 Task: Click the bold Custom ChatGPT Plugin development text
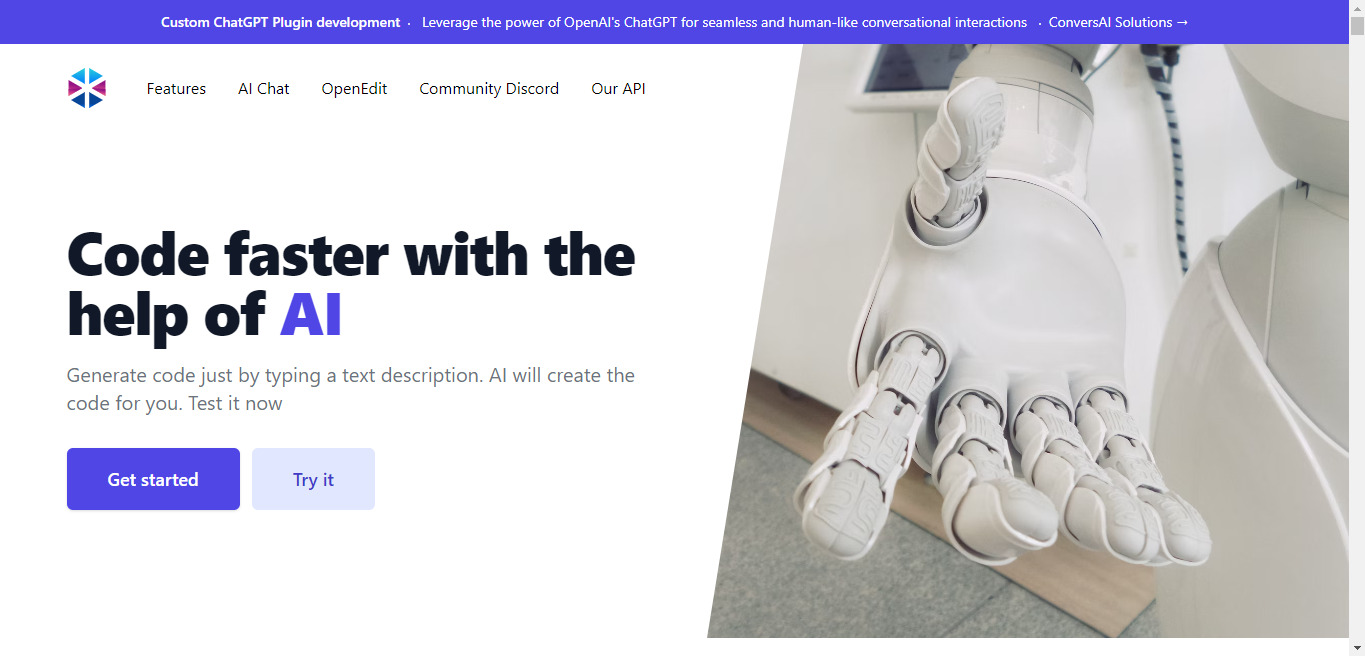tap(280, 22)
